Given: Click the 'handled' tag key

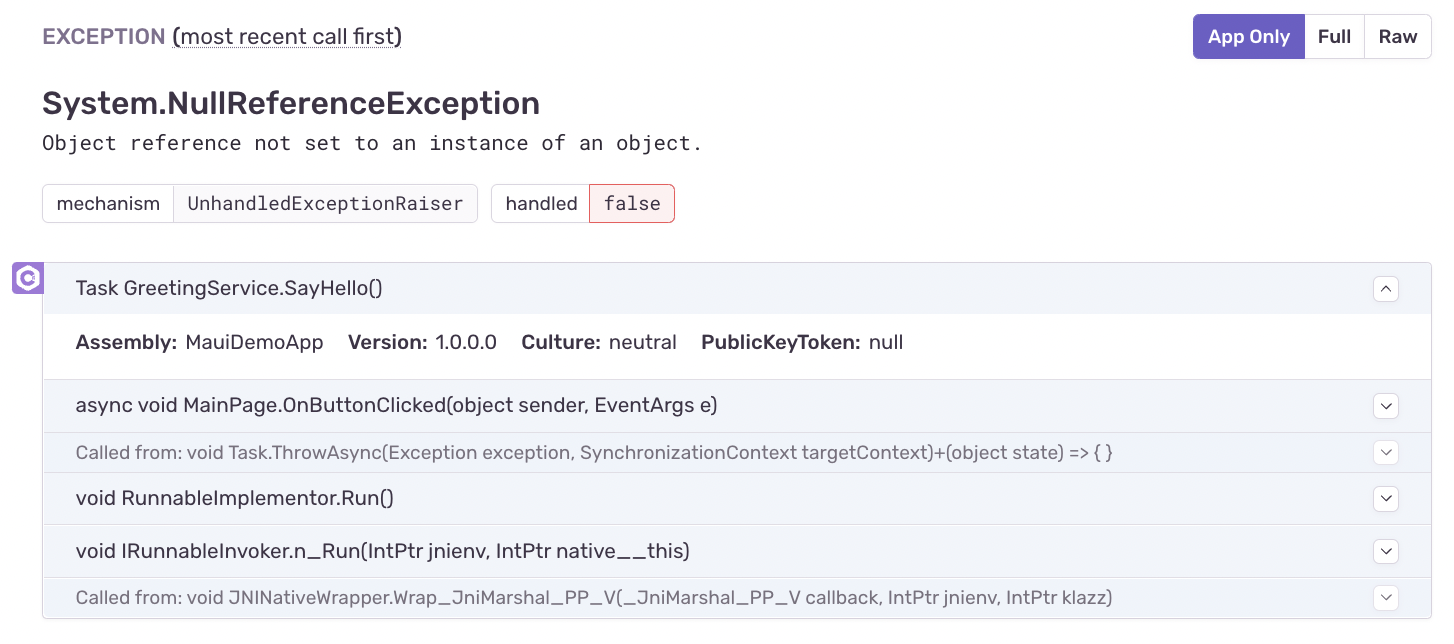Looking at the screenshot, I should [541, 204].
